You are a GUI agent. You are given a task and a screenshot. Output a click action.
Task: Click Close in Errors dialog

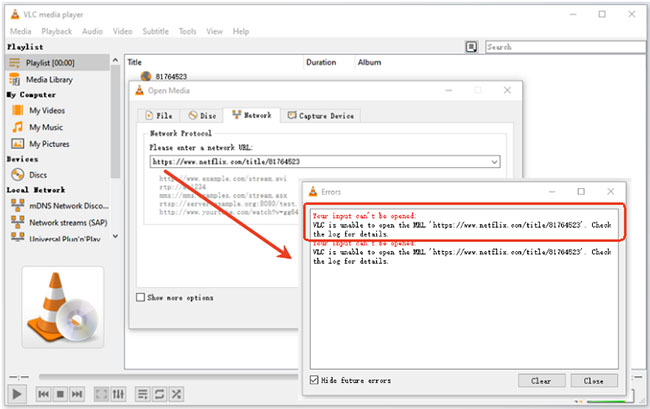pos(594,381)
